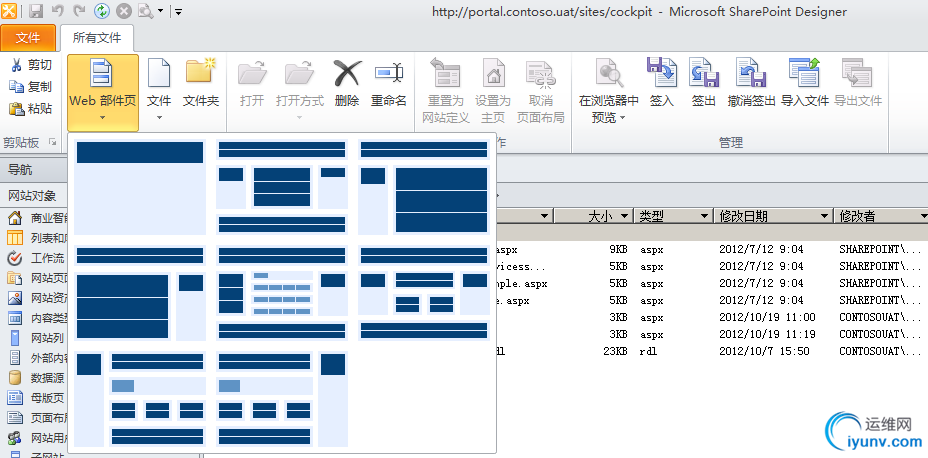This screenshot has width=928, height=458.
Task: Click the Save icon in quick access toolbar
Action: pos(36,11)
